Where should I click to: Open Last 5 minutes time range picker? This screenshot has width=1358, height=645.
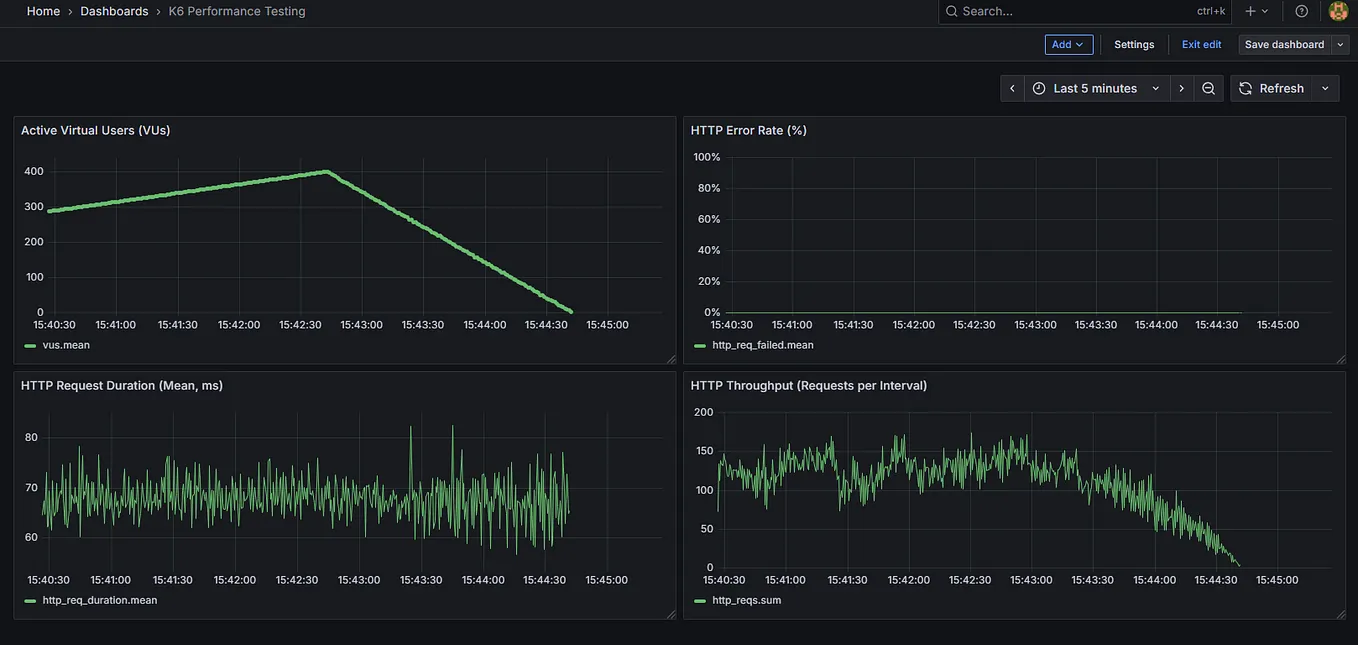(1097, 88)
